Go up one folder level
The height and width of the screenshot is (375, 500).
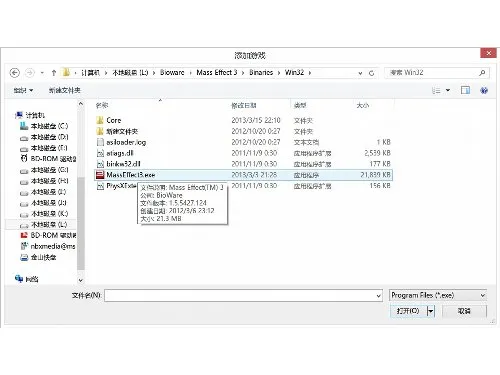coord(54,73)
